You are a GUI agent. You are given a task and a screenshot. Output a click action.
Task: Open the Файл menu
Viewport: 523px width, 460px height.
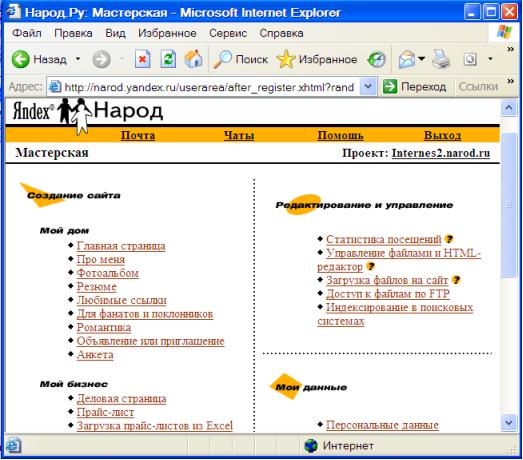(x=27, y=33)
